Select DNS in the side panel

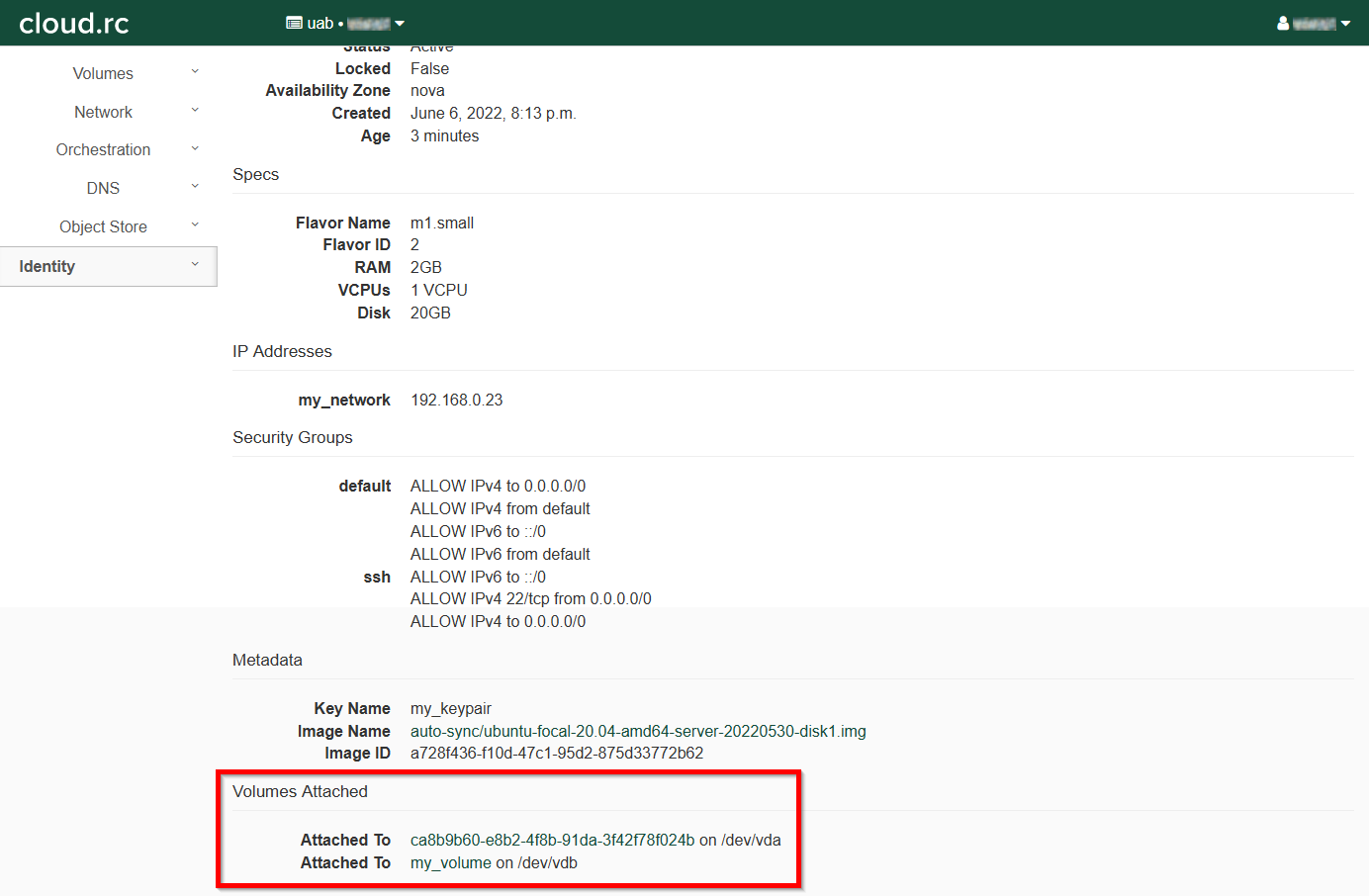pos(103,189)
